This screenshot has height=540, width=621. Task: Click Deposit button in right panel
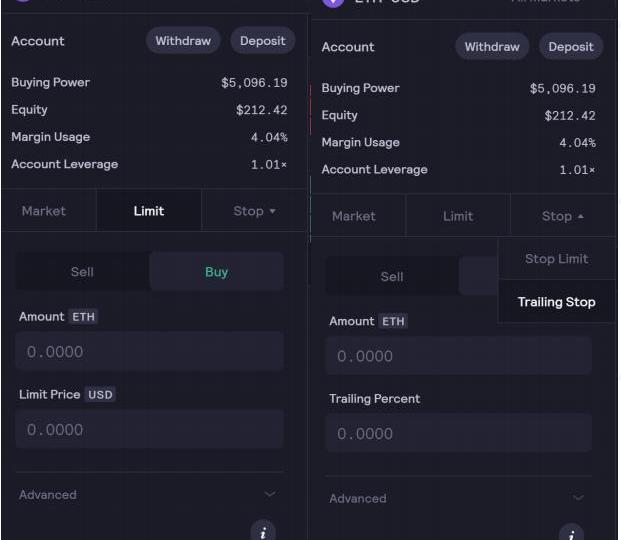click(571, 47)
